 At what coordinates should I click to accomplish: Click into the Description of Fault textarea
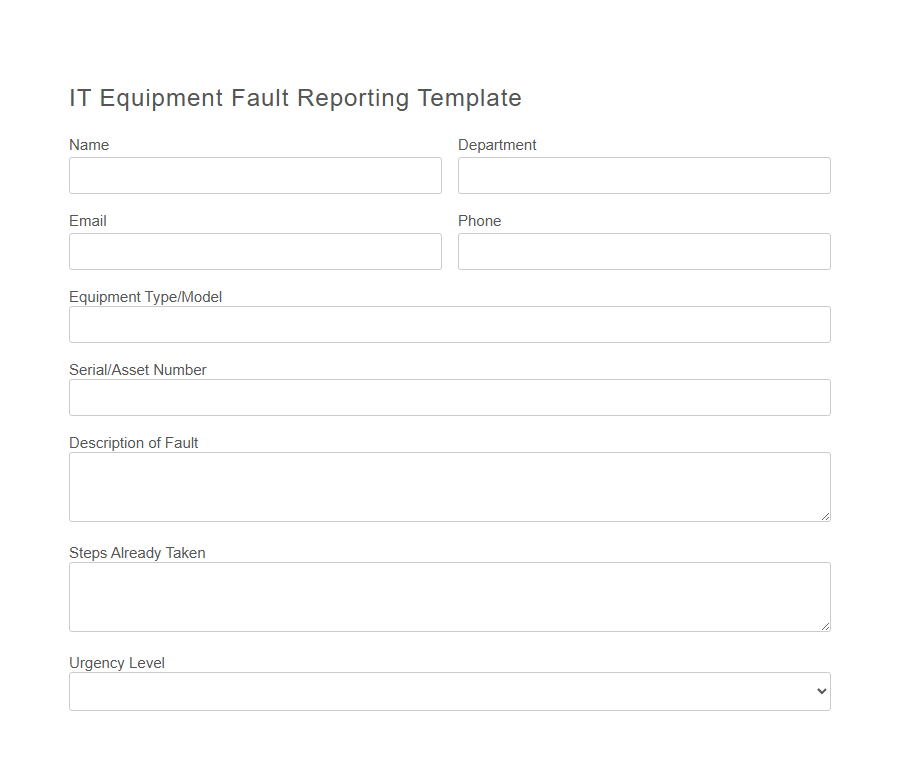[x=449, y=485]
